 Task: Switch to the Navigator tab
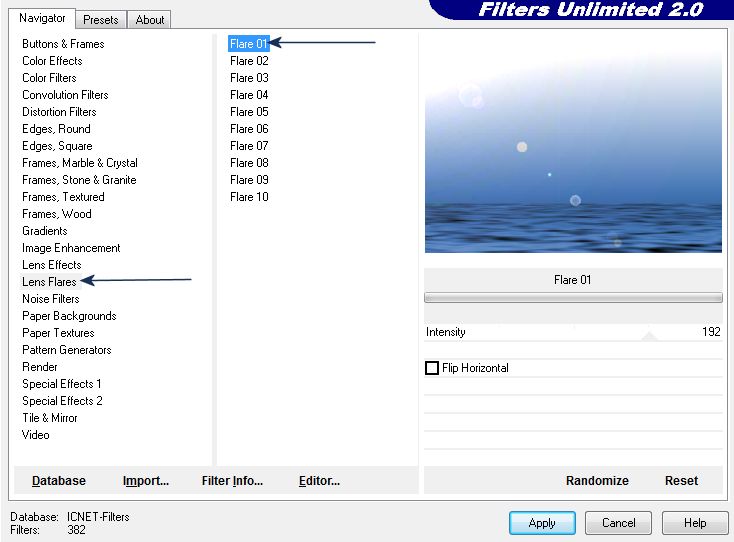[42, 18]
